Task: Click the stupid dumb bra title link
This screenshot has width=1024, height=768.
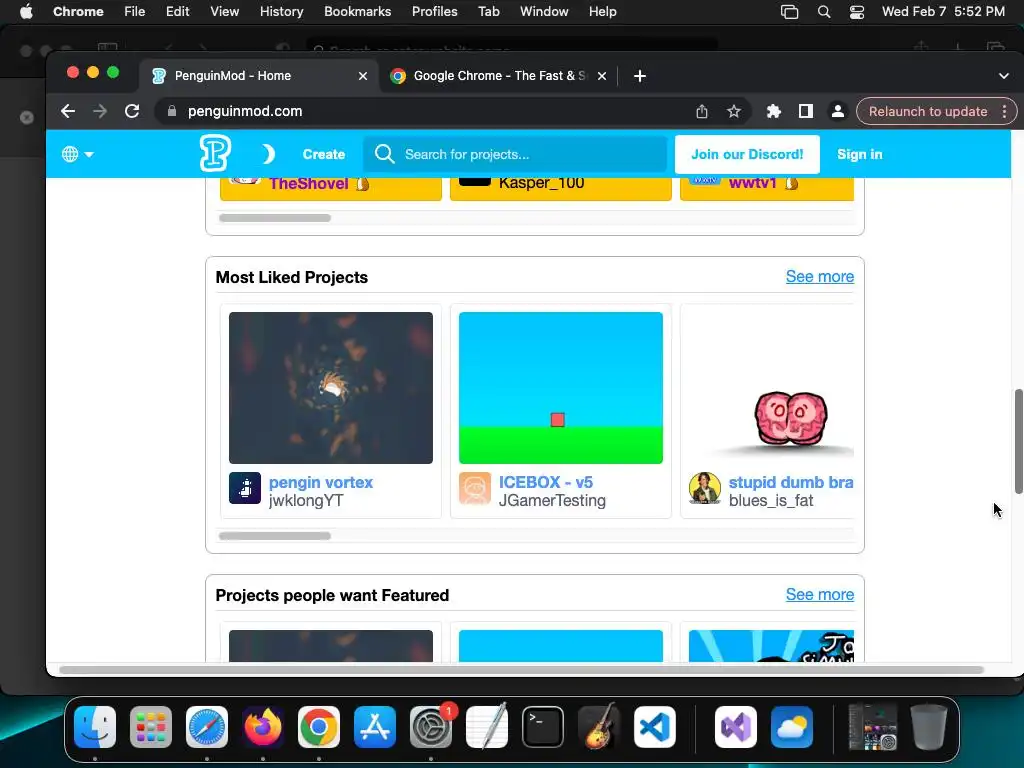Action: pos(791,482)
